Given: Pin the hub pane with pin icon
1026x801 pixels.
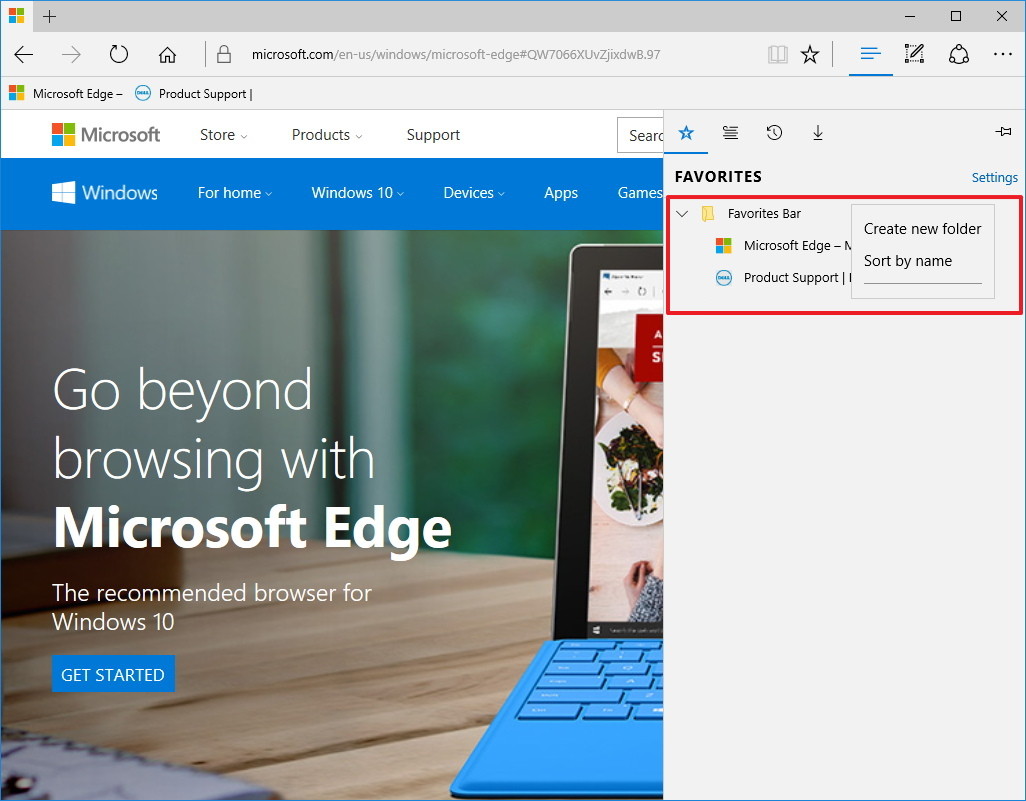Looking at the screenshot, I should pos(1003,132).
